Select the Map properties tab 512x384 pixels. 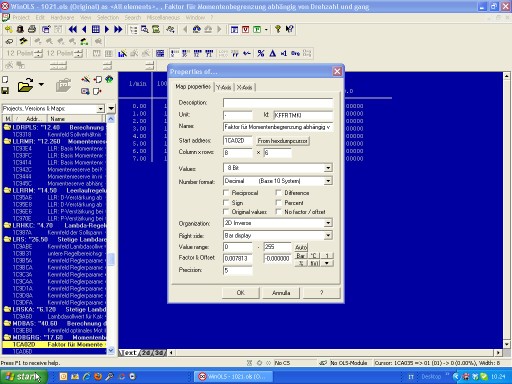tap(193, 87)
